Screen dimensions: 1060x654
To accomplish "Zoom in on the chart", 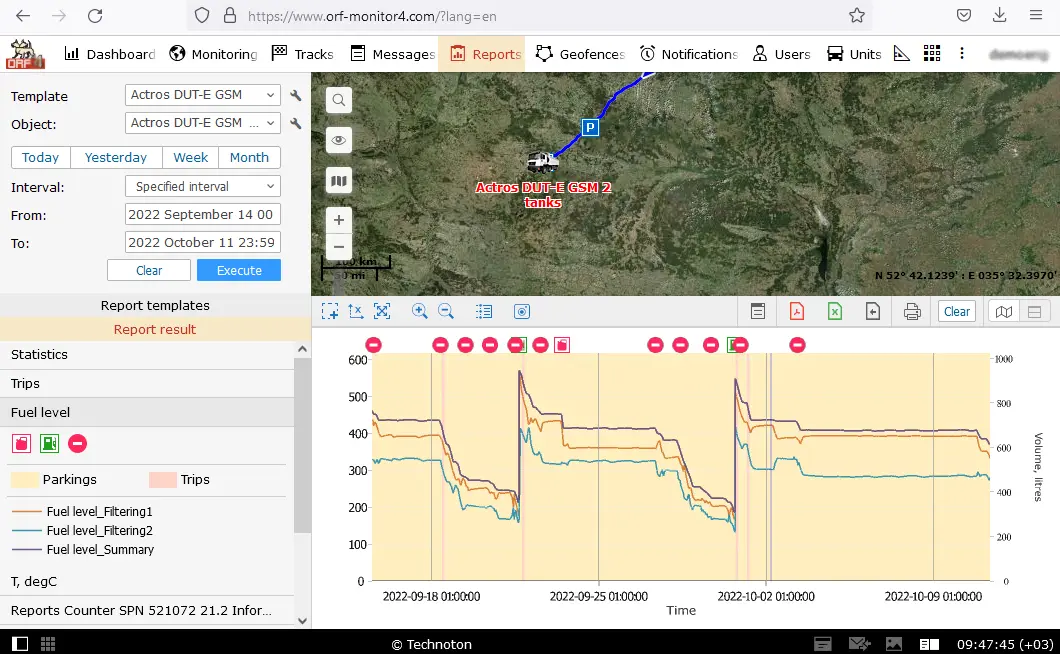I will coord(420,312).
